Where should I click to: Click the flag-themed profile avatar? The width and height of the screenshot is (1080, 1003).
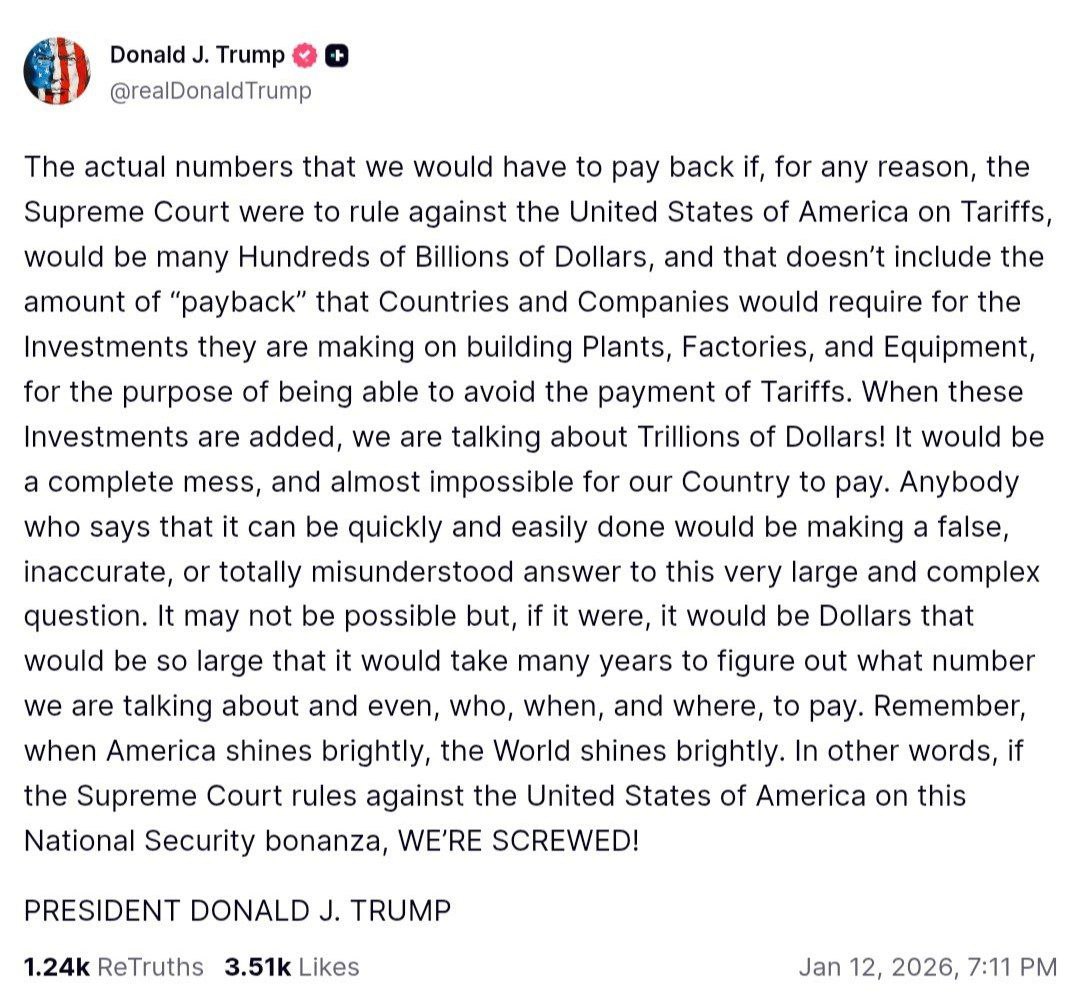(56, 71)
